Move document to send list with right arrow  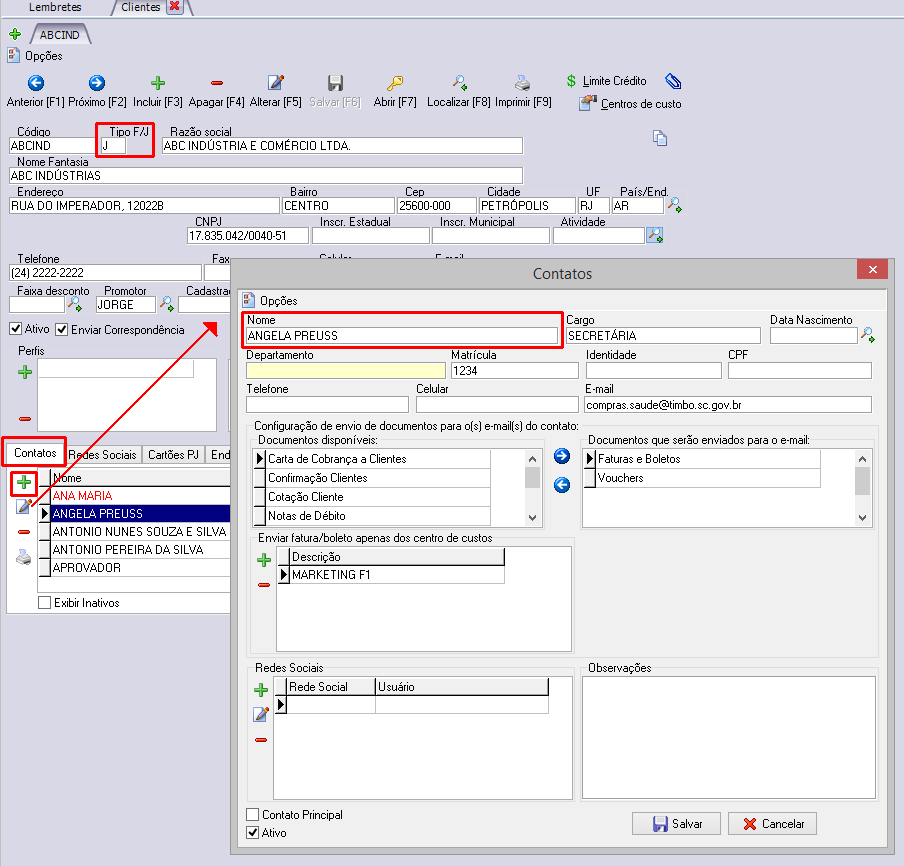(x=562, y=456)
